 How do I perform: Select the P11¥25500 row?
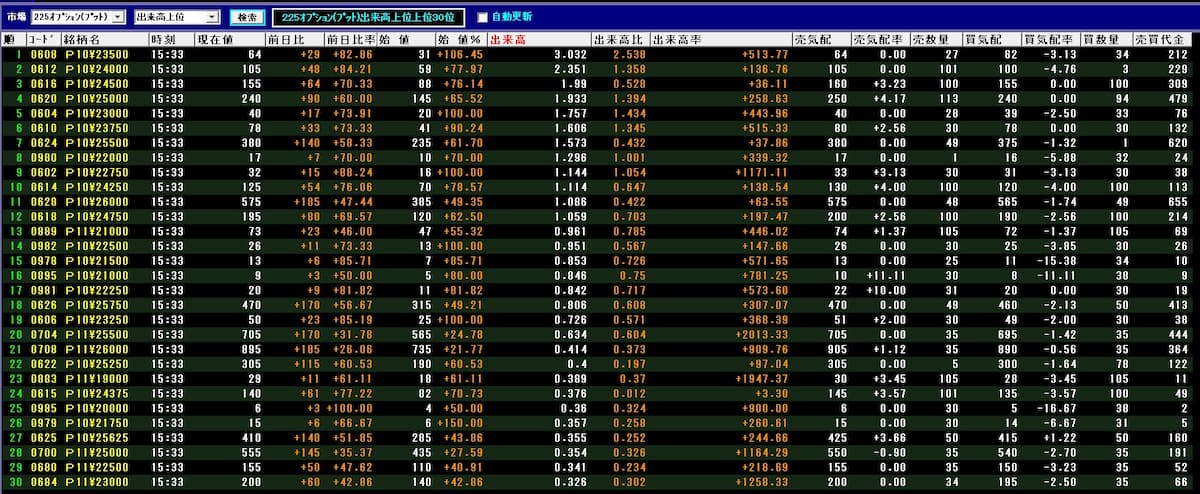point(97,335)
